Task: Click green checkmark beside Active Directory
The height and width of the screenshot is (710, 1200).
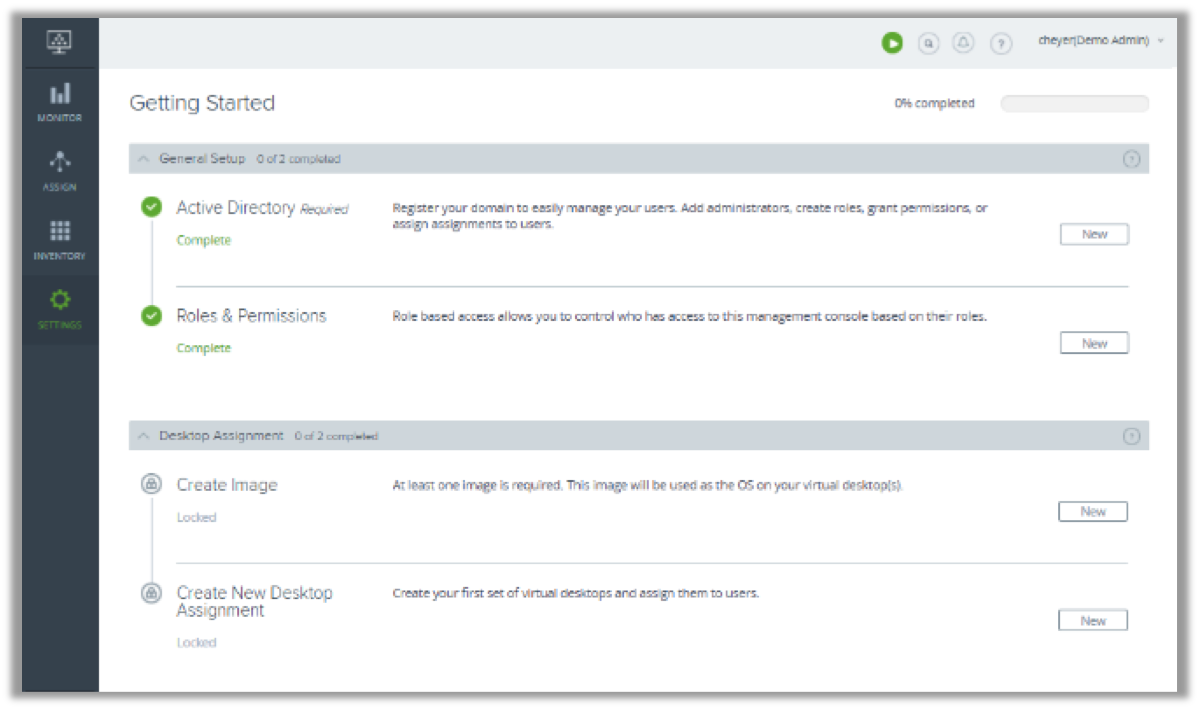Action: 151,207
